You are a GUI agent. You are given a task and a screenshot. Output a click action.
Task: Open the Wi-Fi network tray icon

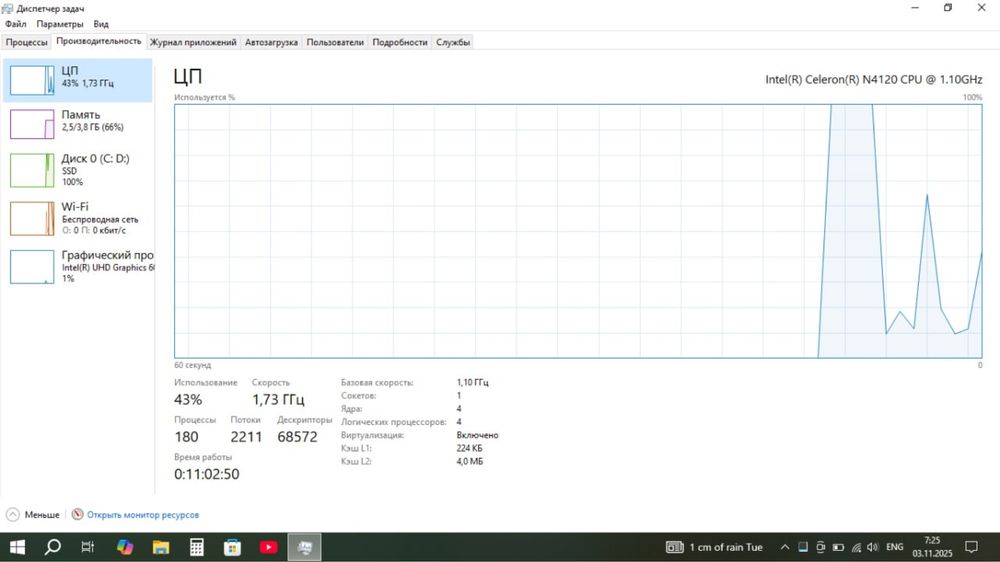point(856,547)
